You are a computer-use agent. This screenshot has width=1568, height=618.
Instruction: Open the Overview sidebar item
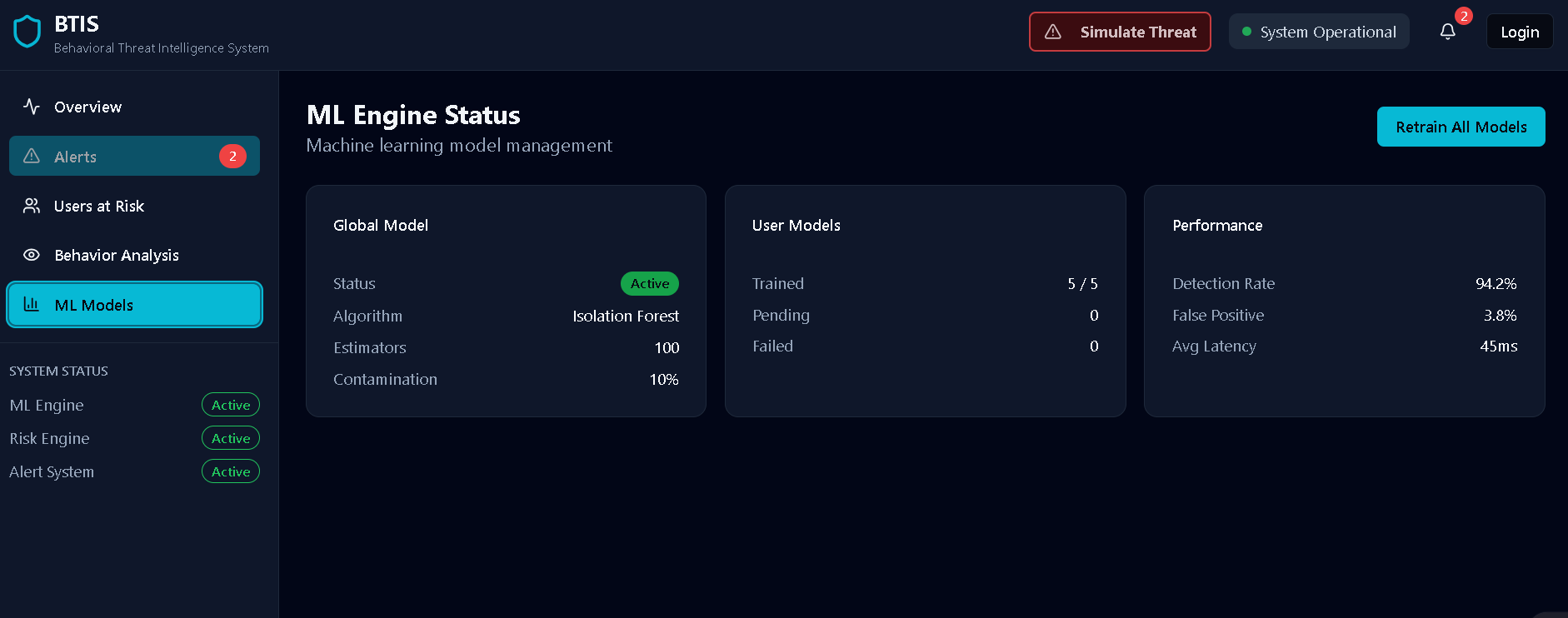pos(87,107)
